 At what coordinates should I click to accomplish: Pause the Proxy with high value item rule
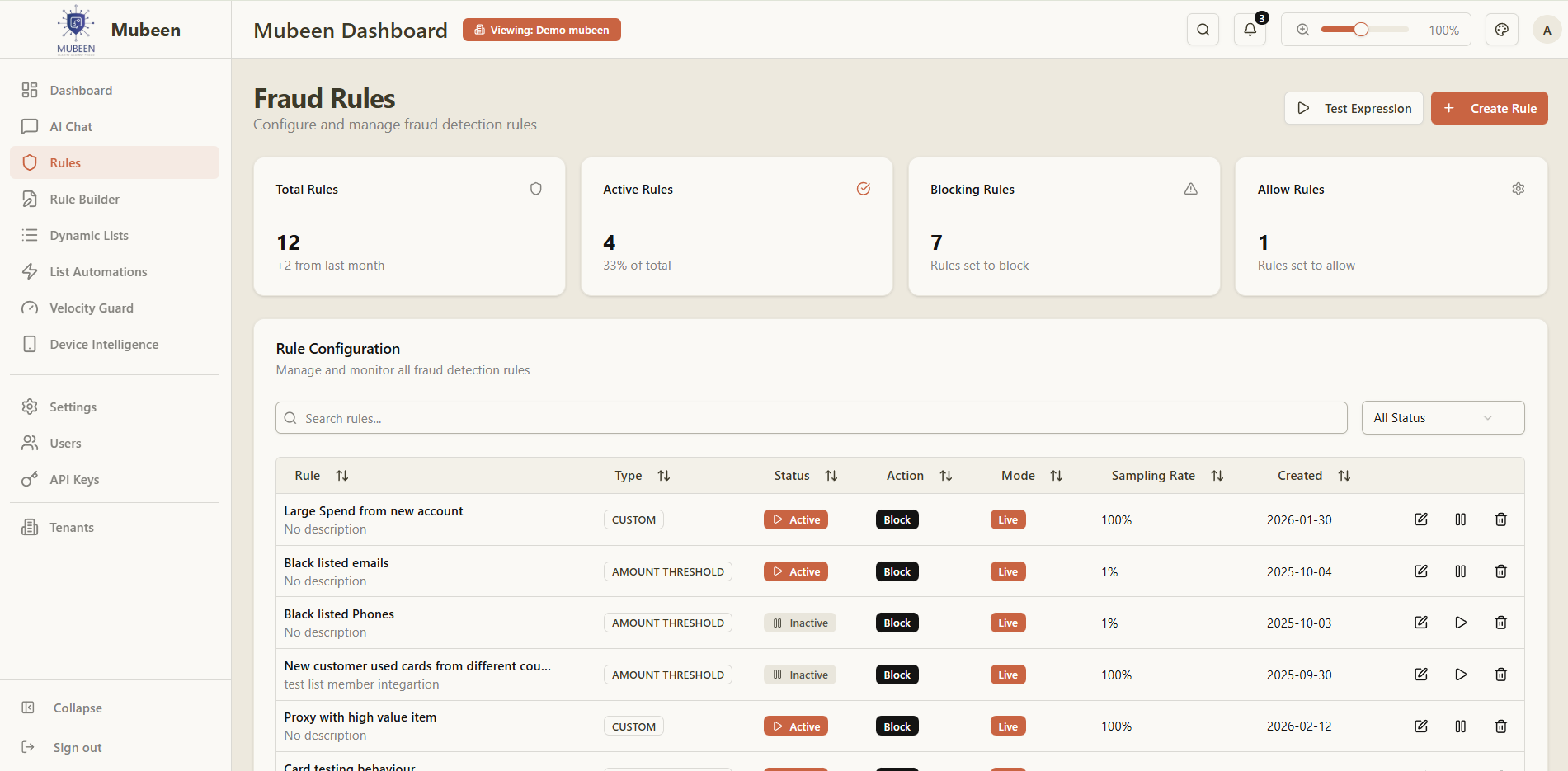point(1460,726)
